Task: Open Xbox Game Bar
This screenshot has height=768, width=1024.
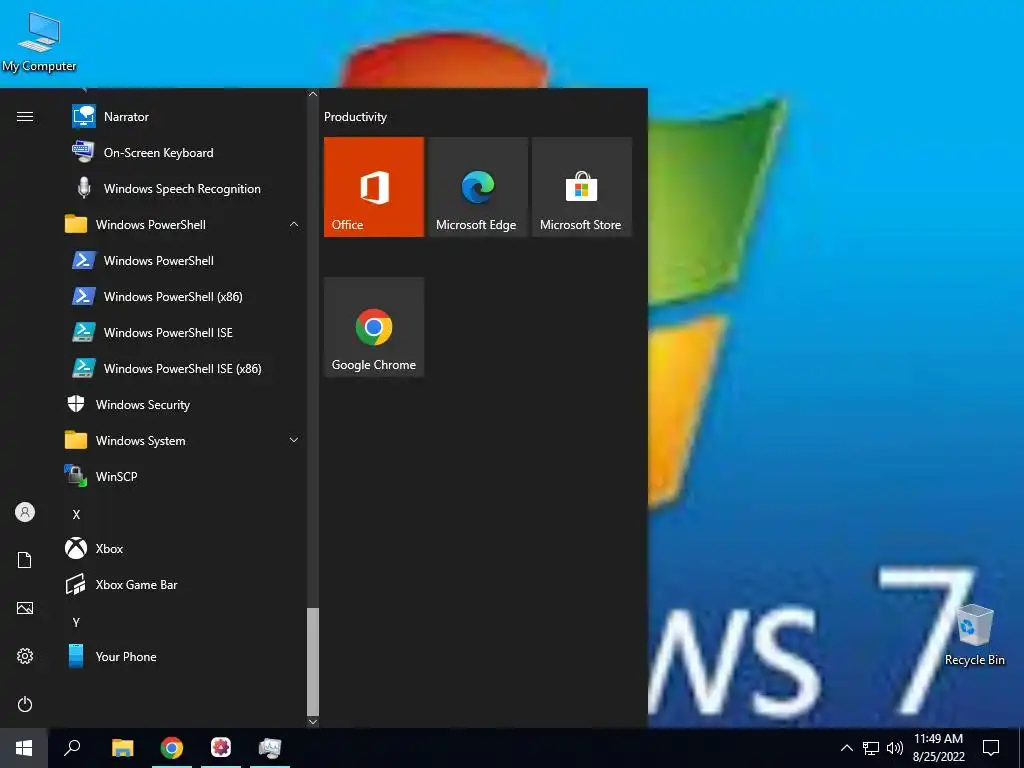Action: (183, 584)
